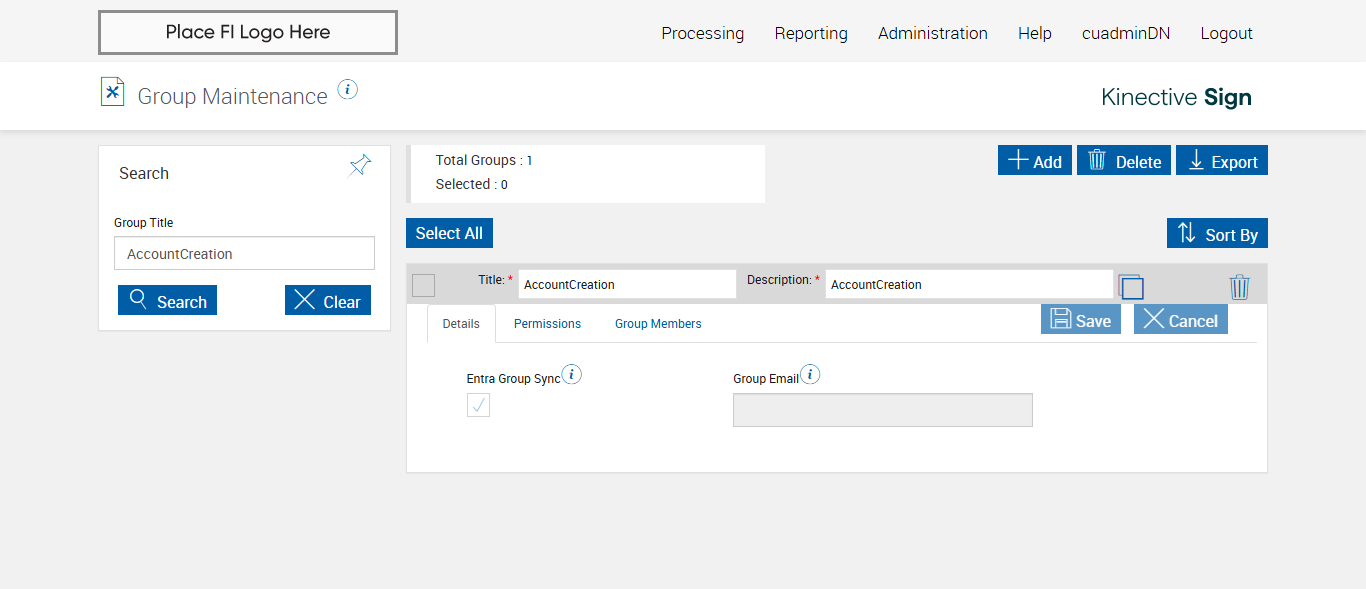Click the Select All button
1366x589 pixels.
449,233
